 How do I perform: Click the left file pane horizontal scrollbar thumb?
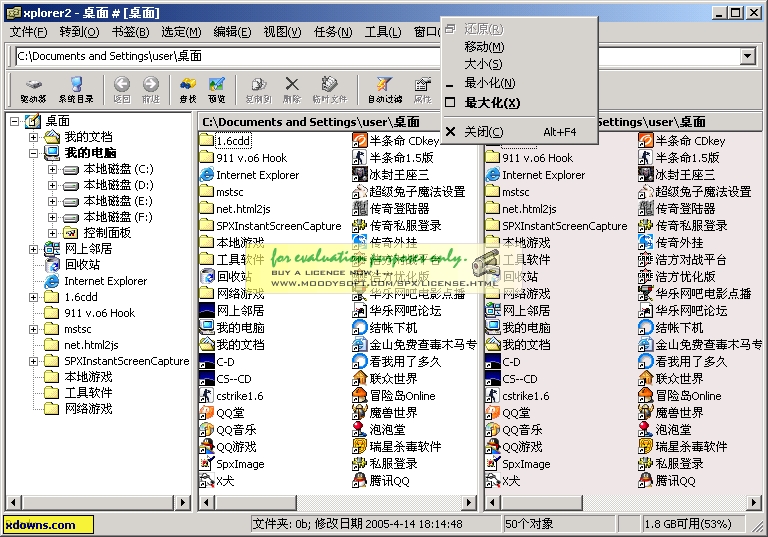coord(255,502)
